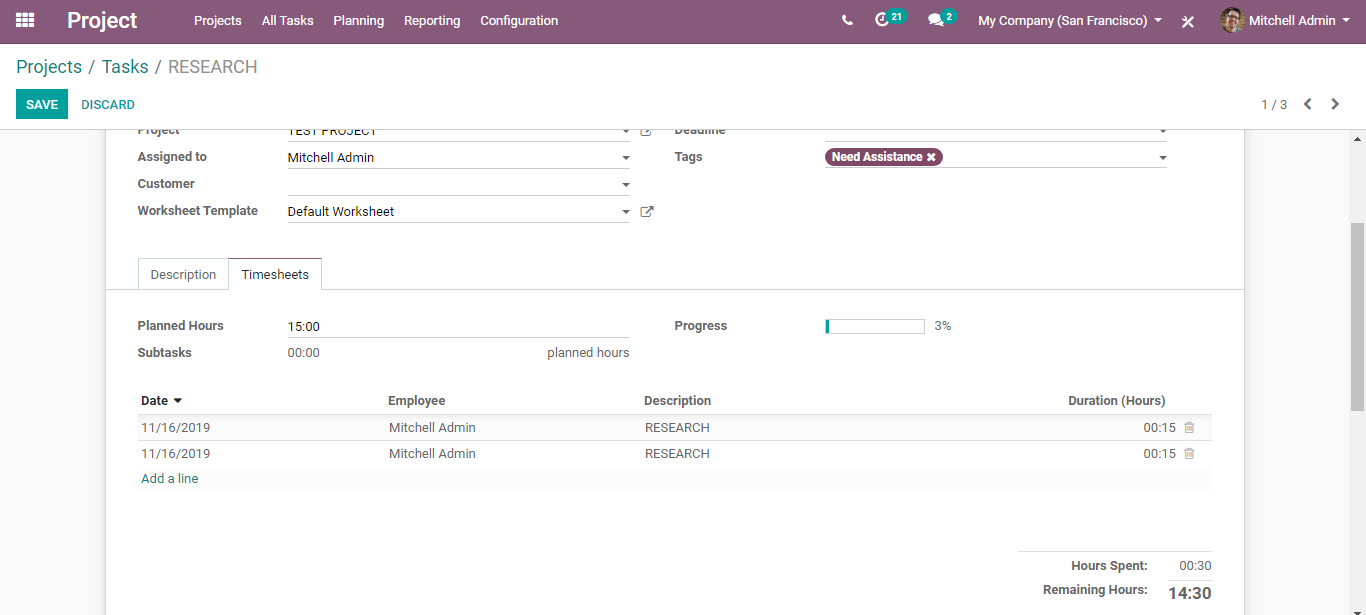The height and width of the screenshot is (615, 1366).
Task: Delete the second timesheet line
Action: [1189, 454]
